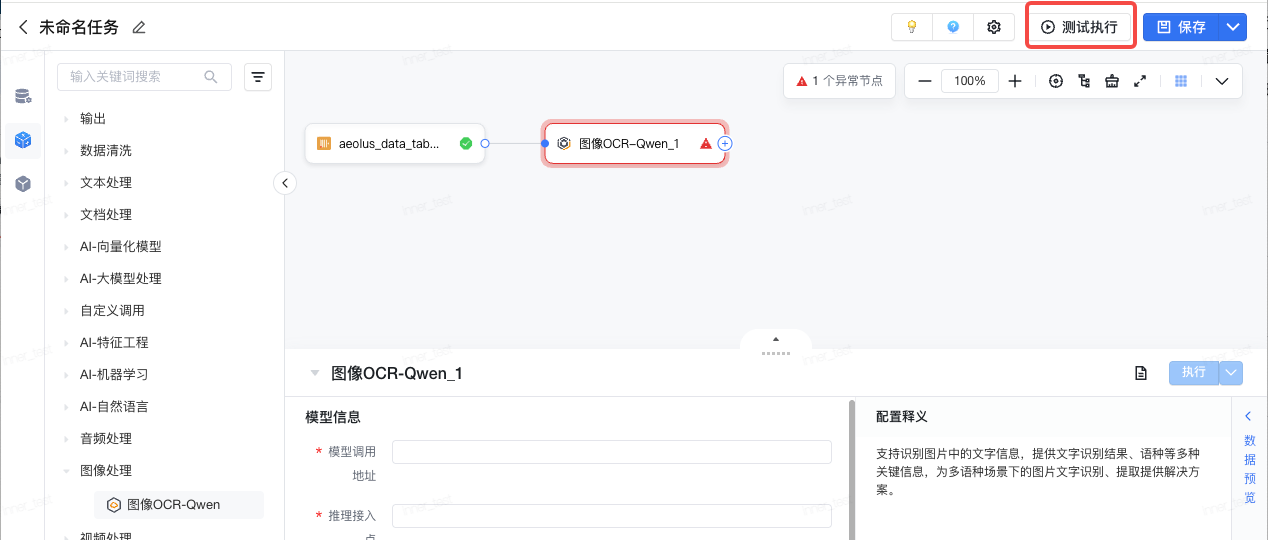
Task: Click the 1 个异常节点 warning button
Action: coord(839,81)
